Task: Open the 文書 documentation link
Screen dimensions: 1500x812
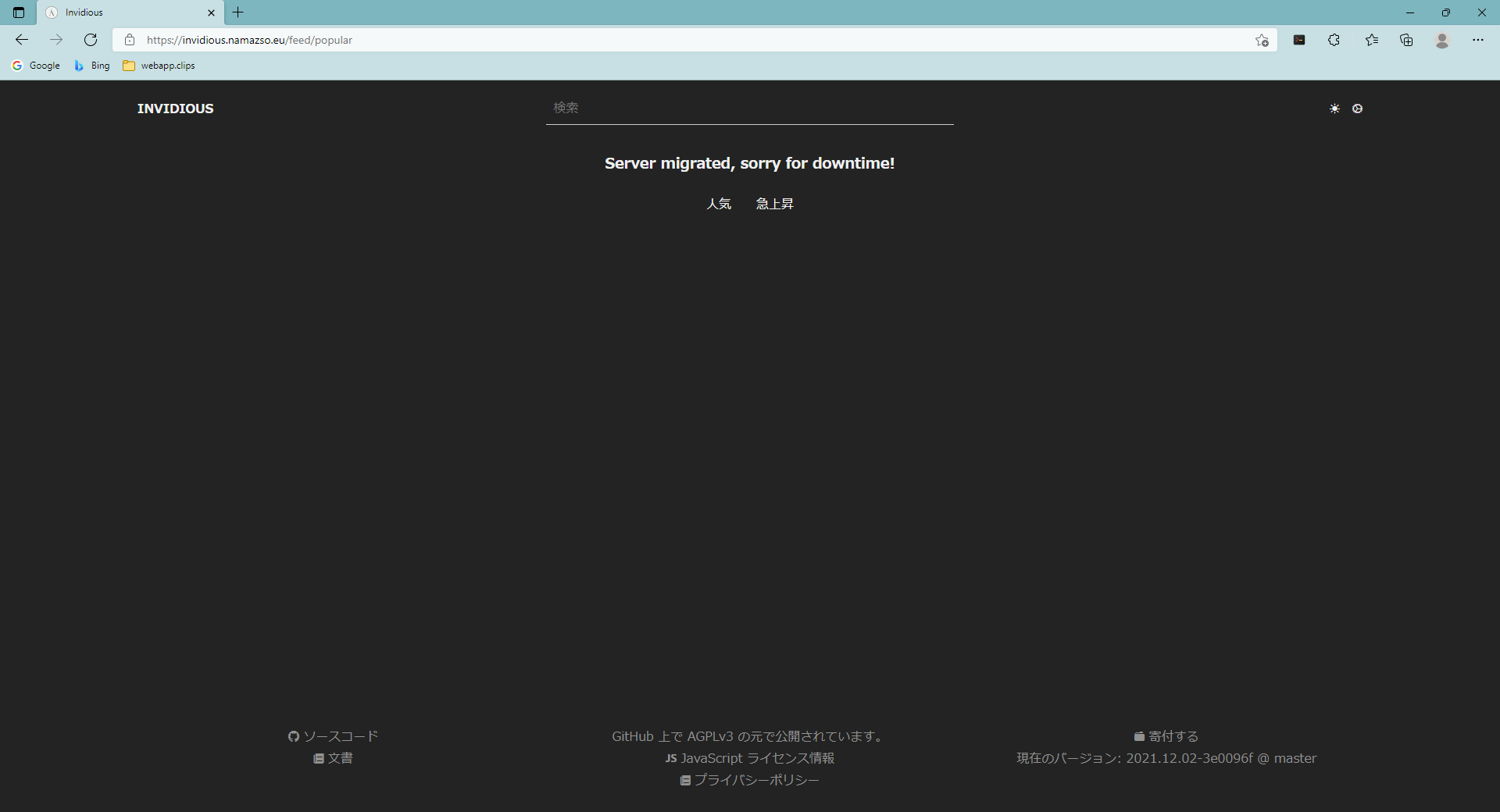Action: click(333, 758)
